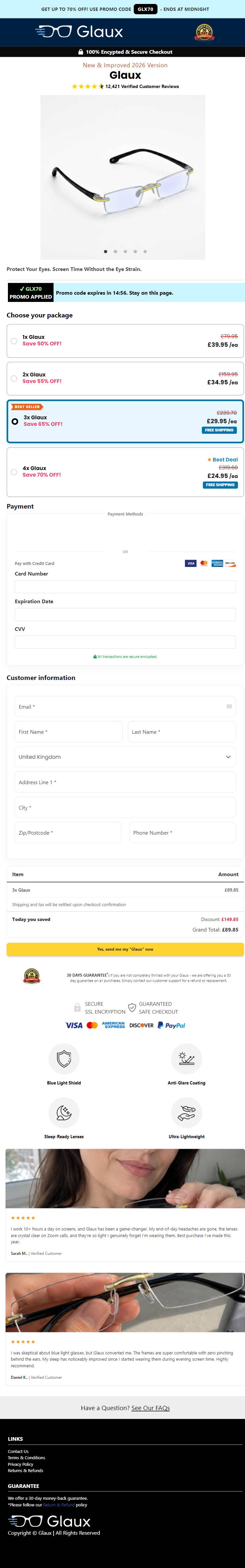This screenshot has height=1568, width=245.
Task: Click the Visa card icon in Payment
Action: [191, 564]
